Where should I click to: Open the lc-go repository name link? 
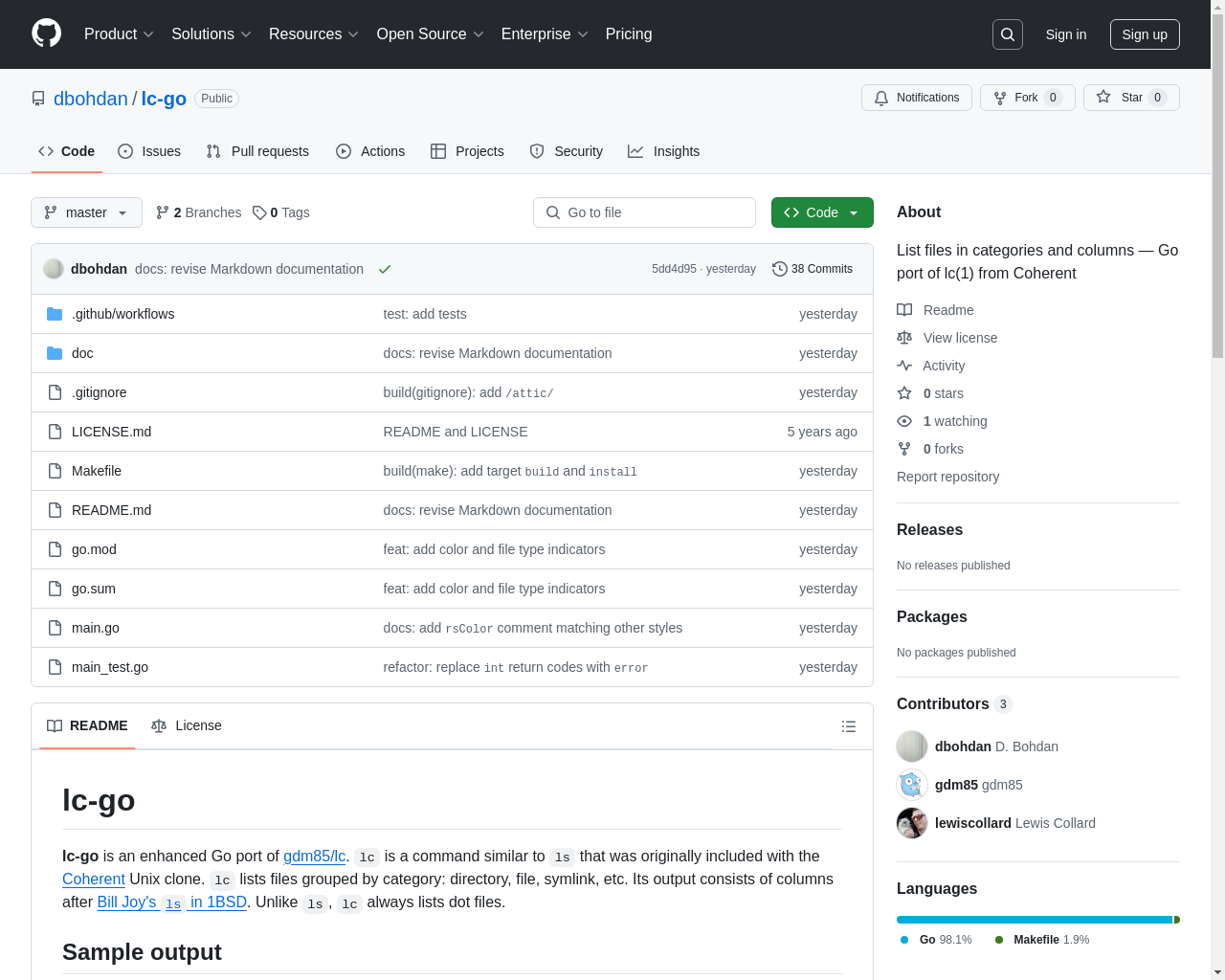tap(164, 99)
